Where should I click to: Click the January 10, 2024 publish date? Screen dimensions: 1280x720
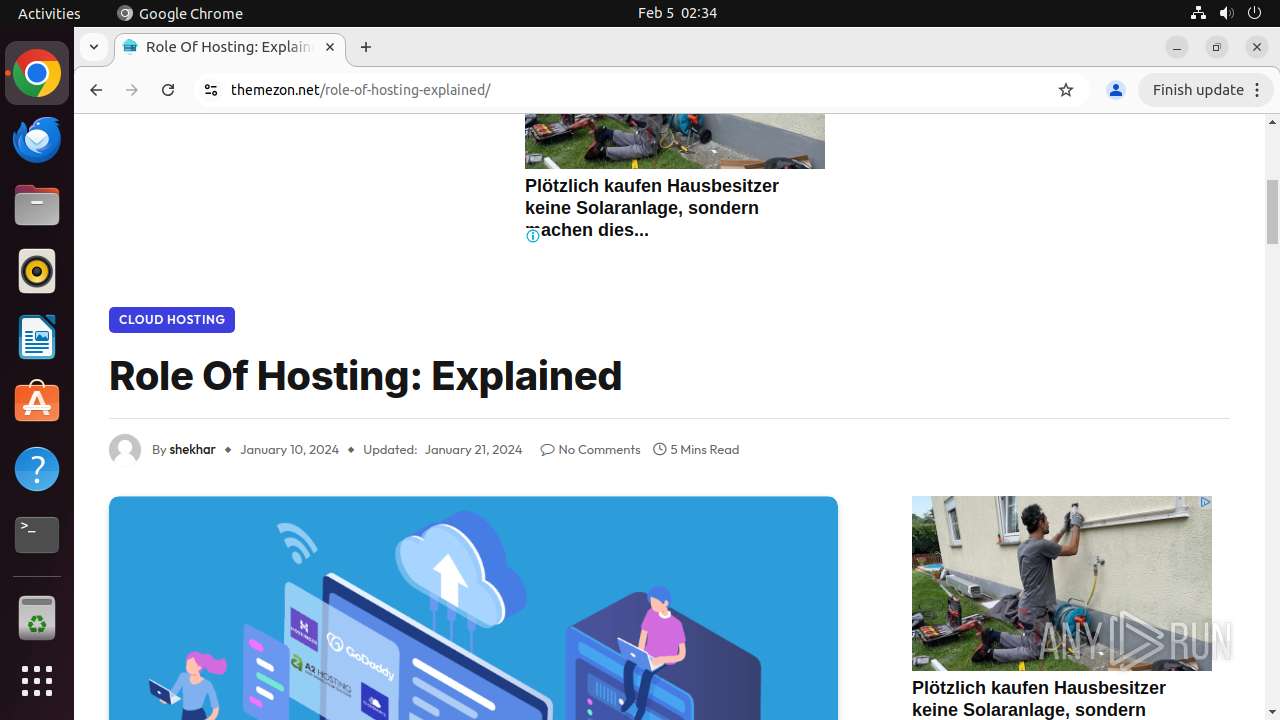click(289, 450)
